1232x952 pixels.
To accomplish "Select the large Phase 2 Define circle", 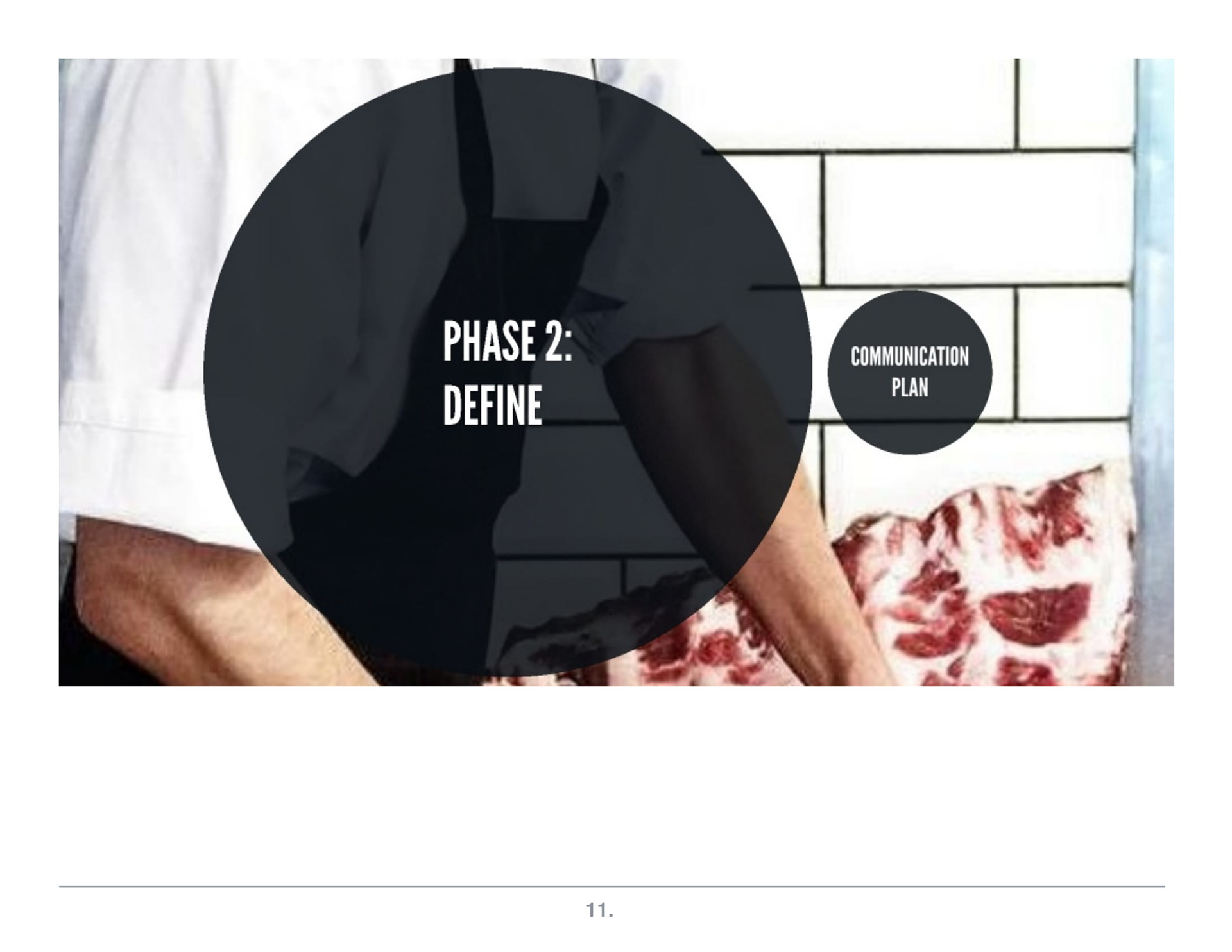I will (508, 372).
